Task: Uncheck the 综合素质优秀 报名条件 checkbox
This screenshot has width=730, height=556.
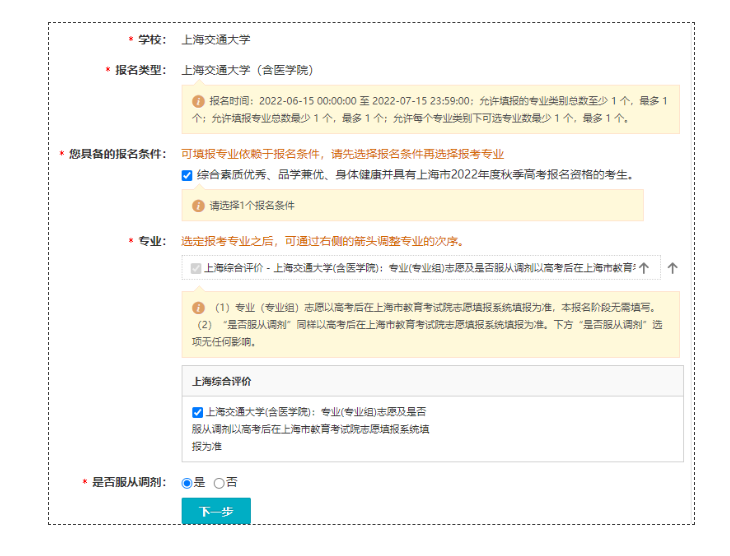Action: pyautogui.click(x=187, y=175)
